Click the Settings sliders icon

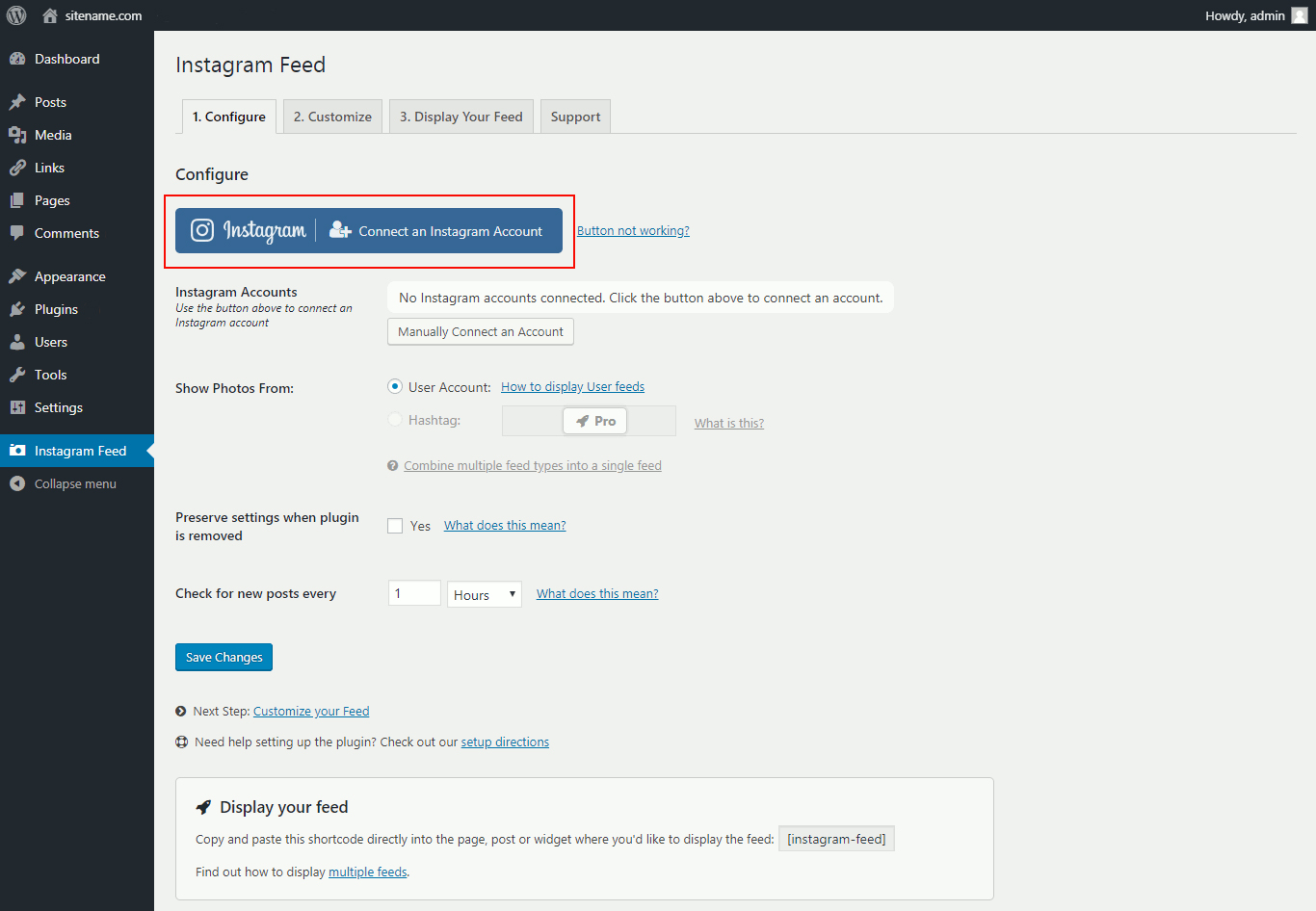[x=17, y=407]
